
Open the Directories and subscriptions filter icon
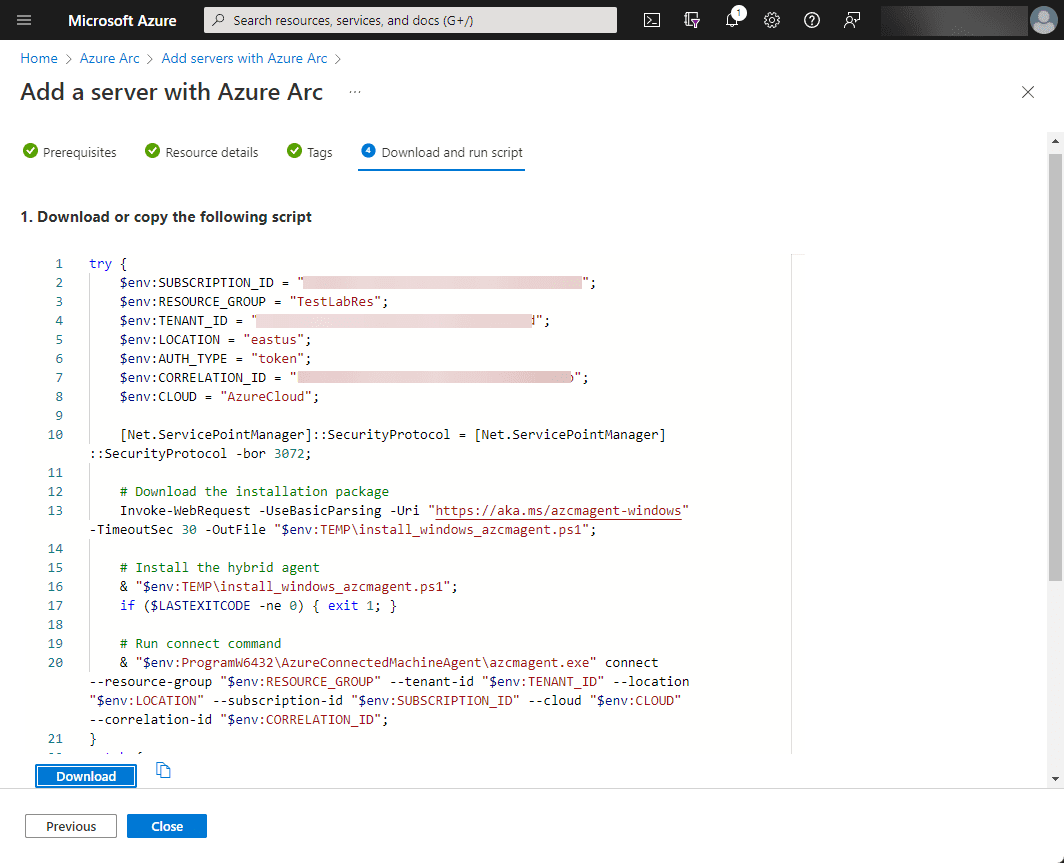click(691, 20)
